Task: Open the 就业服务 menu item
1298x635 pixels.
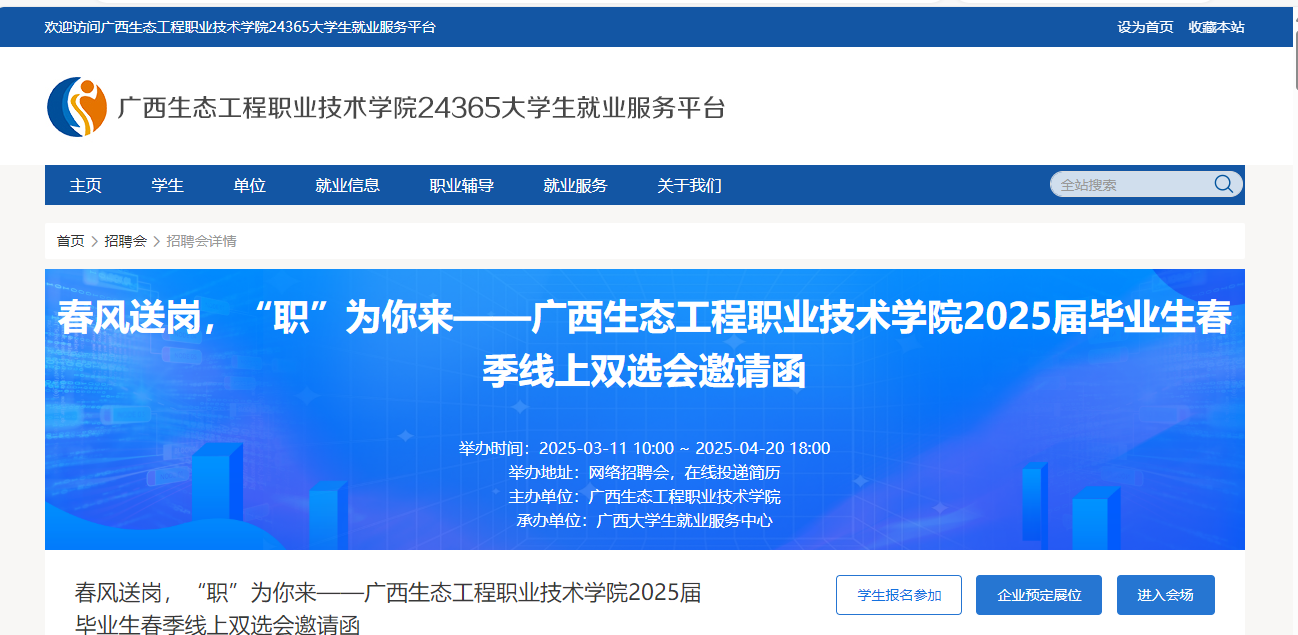Action: (575, 185)
